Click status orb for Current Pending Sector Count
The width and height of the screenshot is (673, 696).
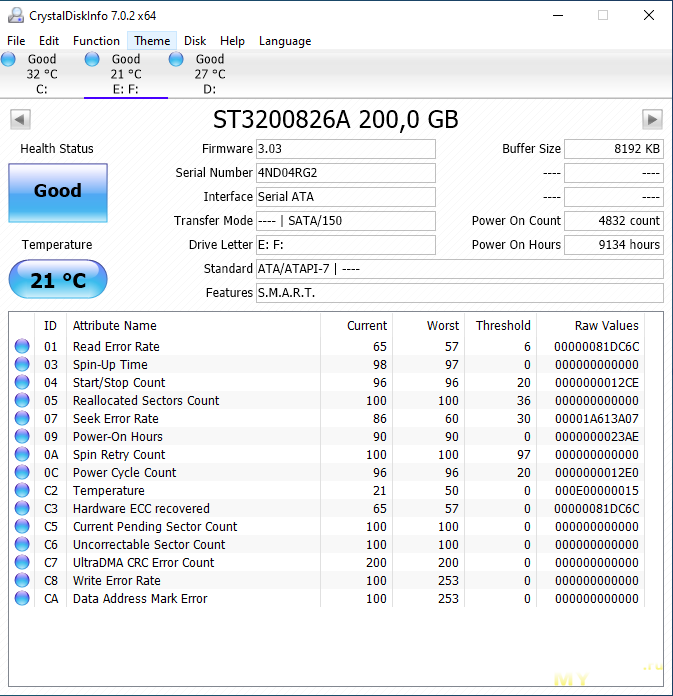pos(22,526)
